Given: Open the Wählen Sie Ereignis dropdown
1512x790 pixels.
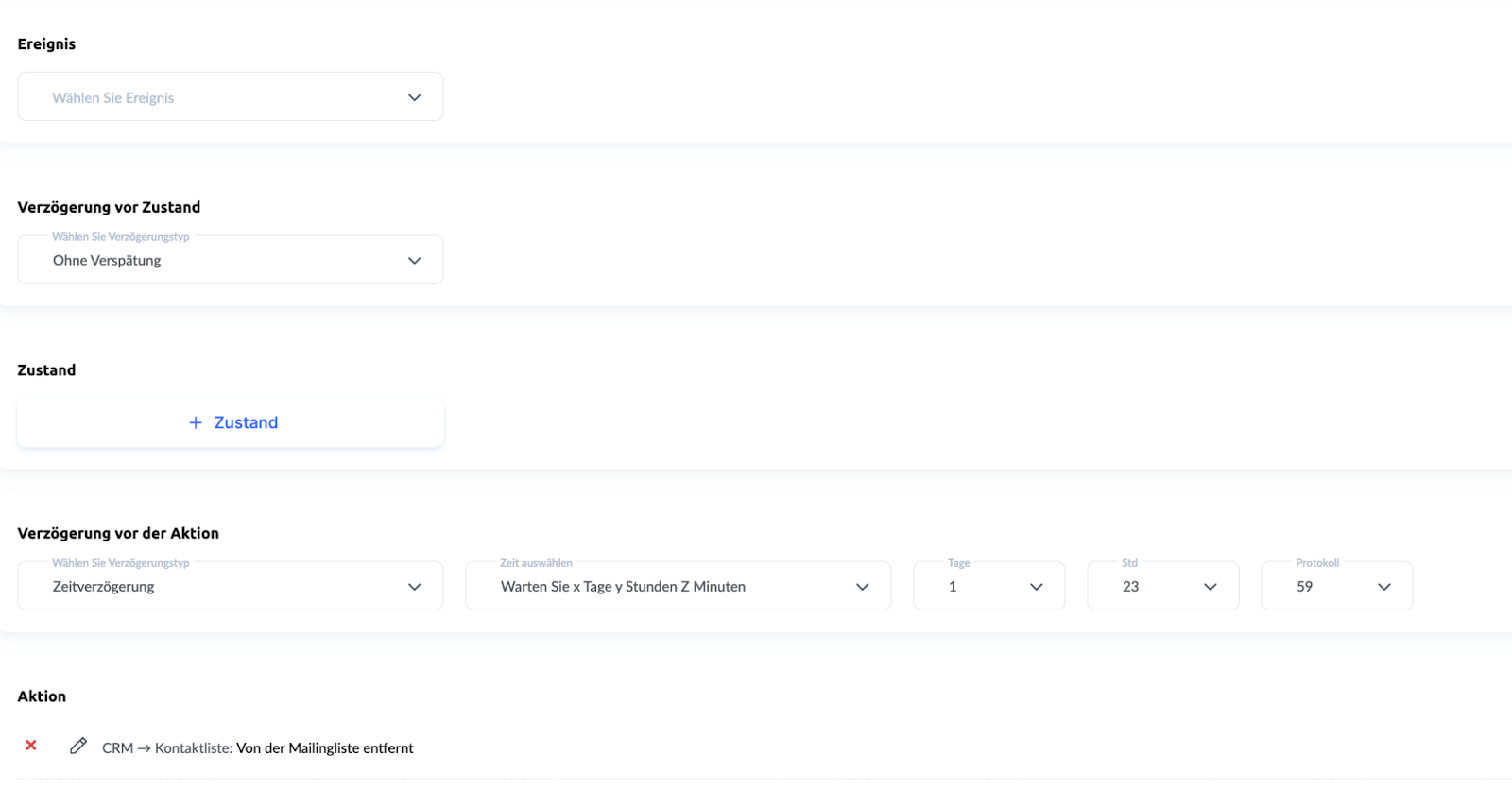Looking at the screenshot, I should 231,97.
